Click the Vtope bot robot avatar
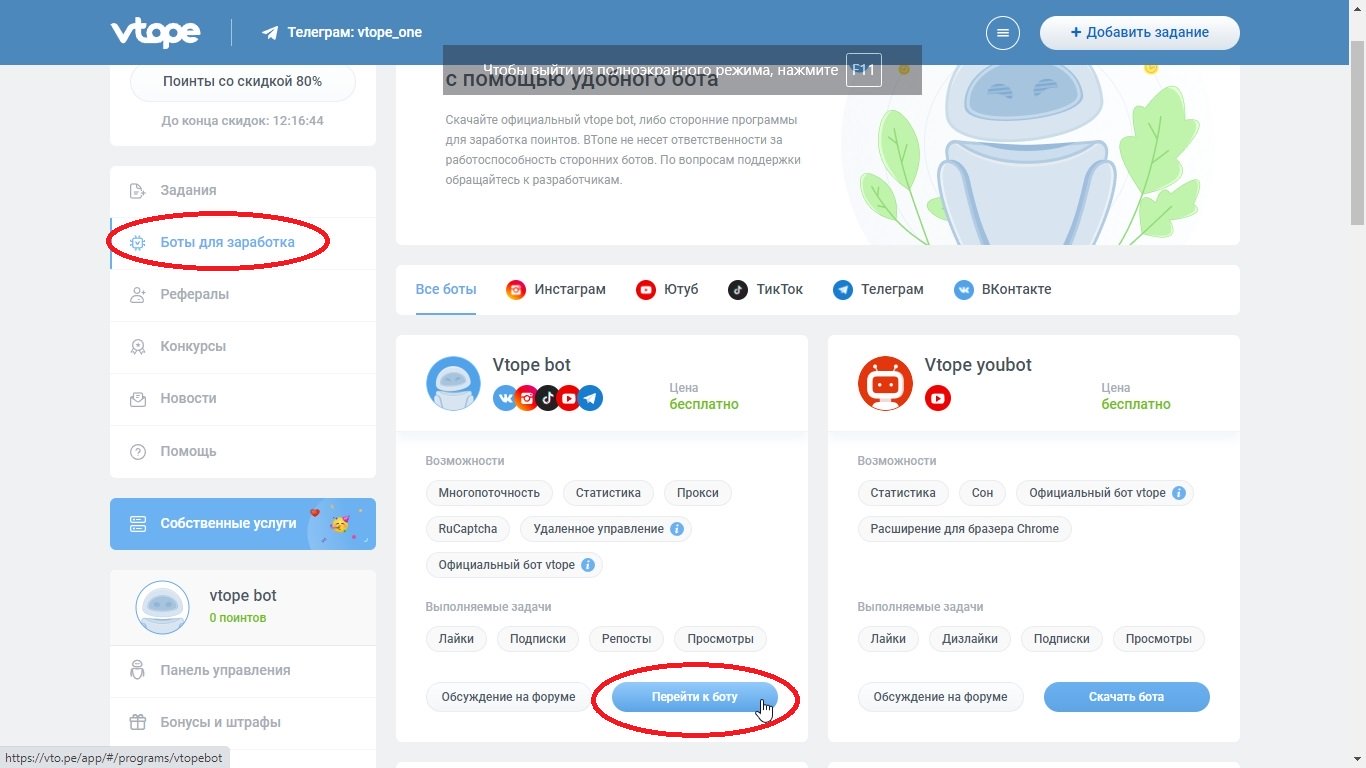1366x768 pixels. 453,384
